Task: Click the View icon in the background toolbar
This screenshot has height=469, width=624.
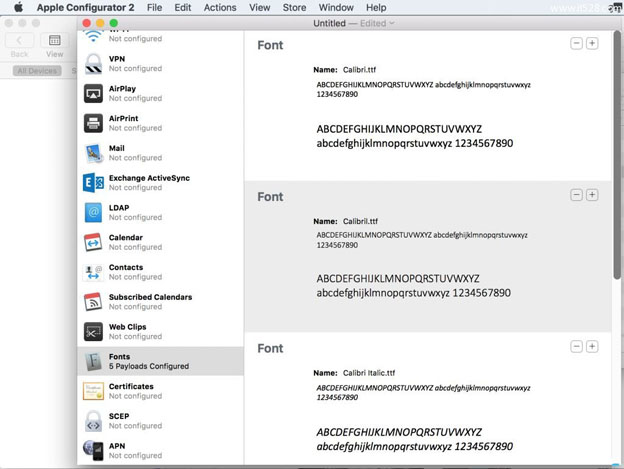Action: 55,41
